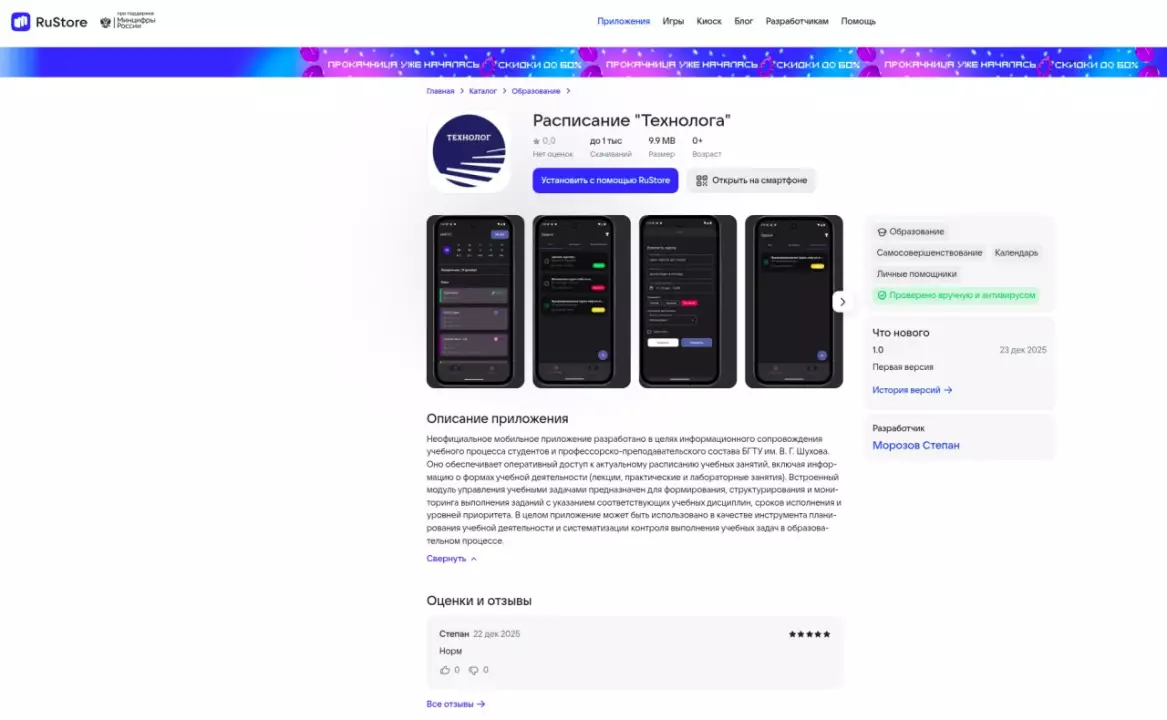1167x720 pixels.
Task: Open the Игры menu item
Action: click(x=673, y=21)
